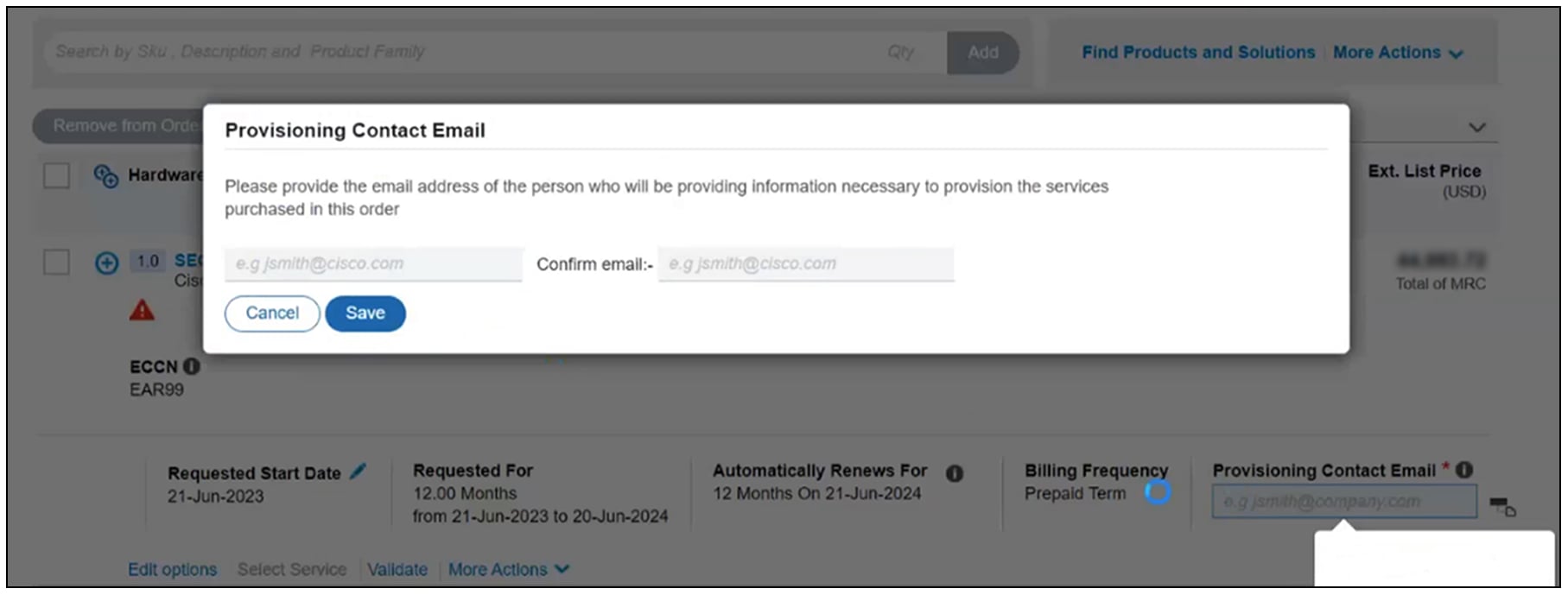
Task: Check the Hardware header row checkbox
Action: point(57,175)
